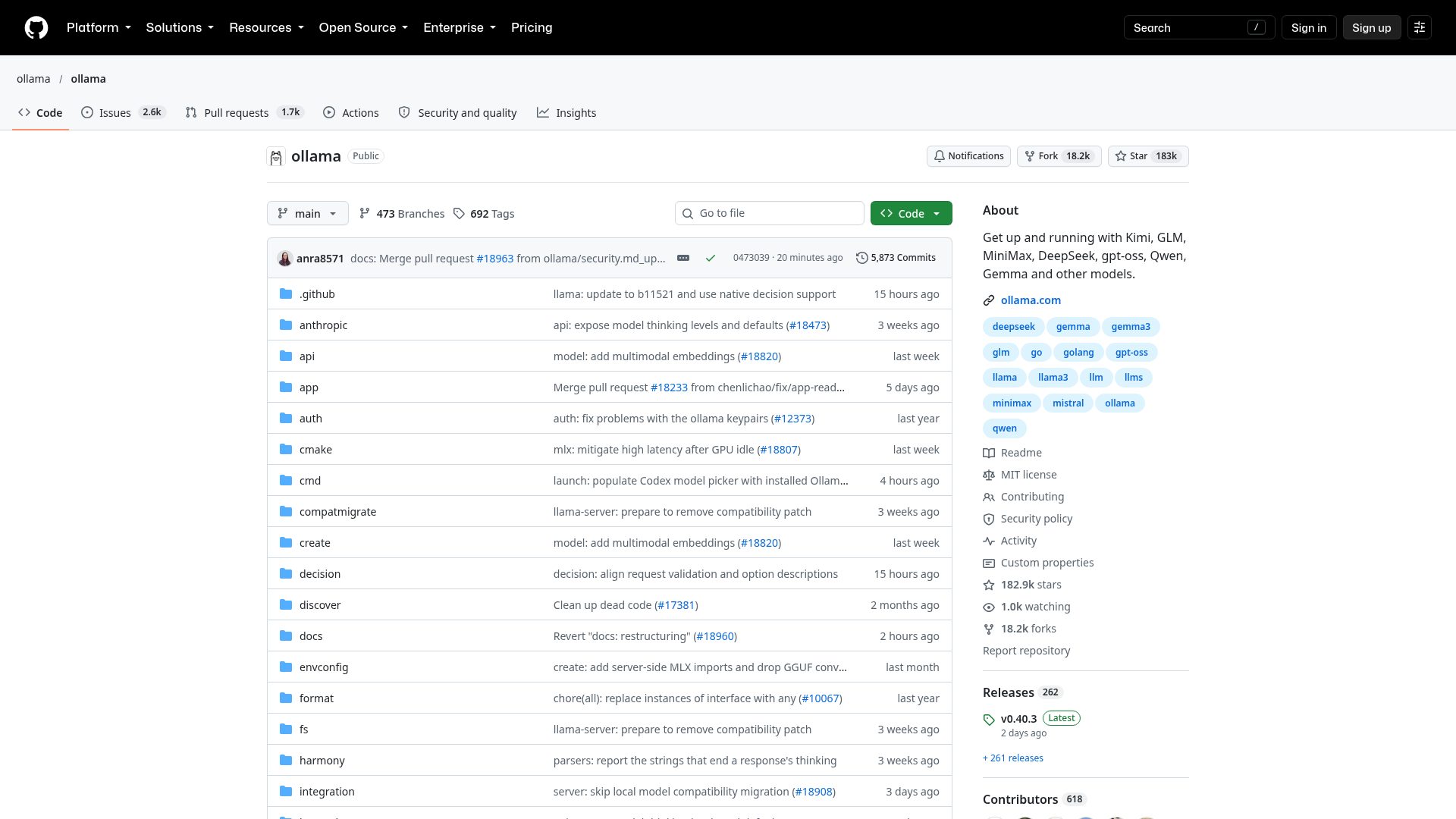Open the Notifications button
Viewport: 1456px width, 819px height.
click(x=968, y=156)
